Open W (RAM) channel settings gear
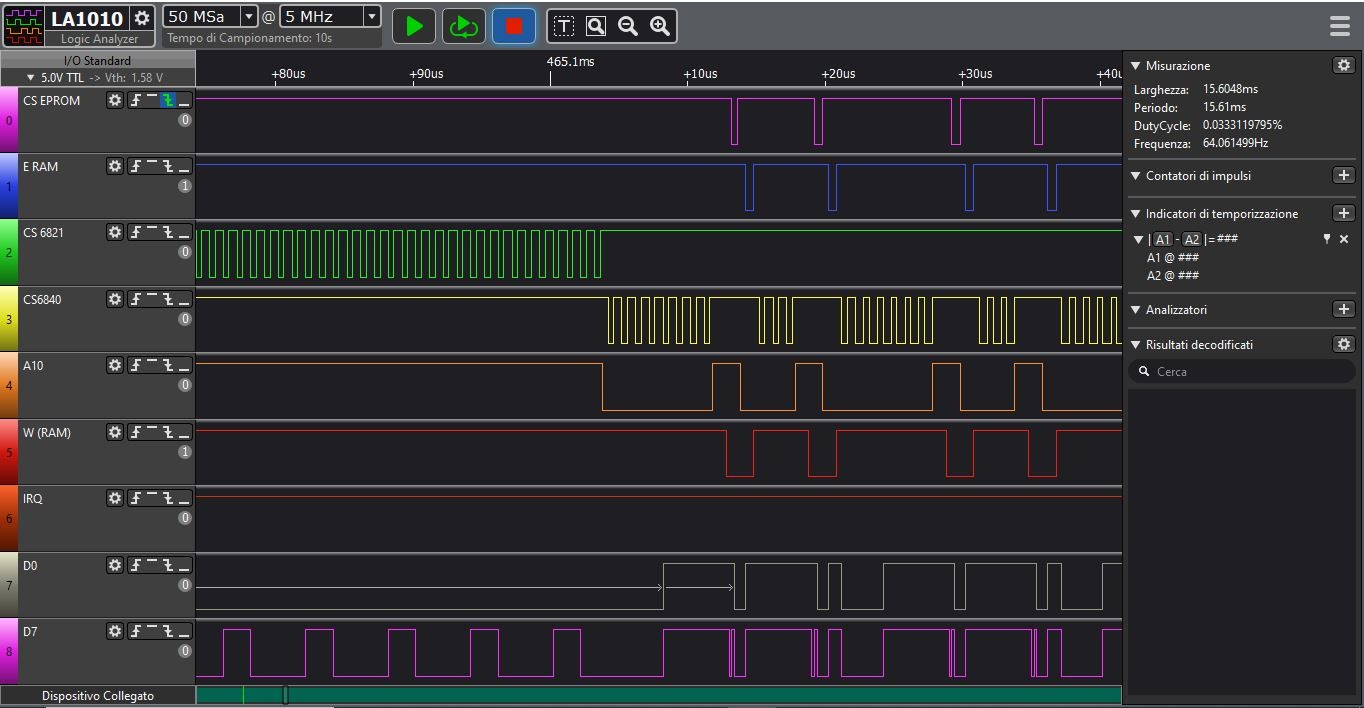 point(115,432)
